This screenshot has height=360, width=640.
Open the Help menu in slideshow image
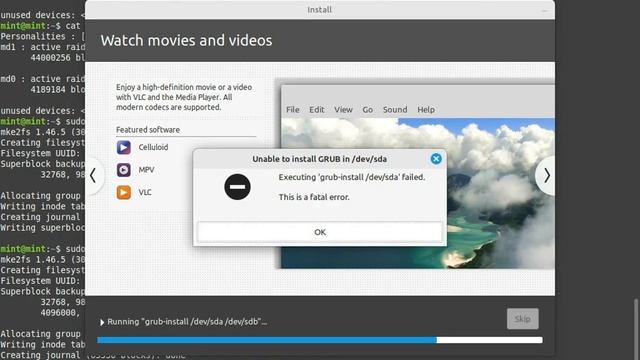[x=426, y=110]
